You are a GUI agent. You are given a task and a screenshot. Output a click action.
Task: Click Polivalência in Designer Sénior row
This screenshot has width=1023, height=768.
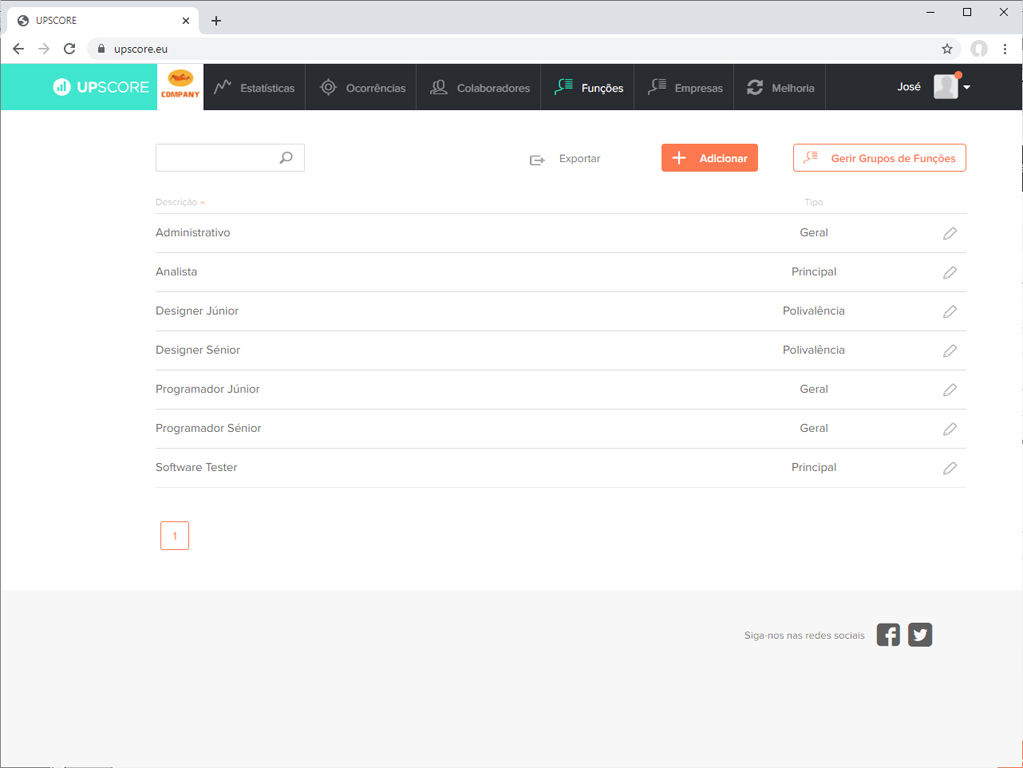pos(814,350)
